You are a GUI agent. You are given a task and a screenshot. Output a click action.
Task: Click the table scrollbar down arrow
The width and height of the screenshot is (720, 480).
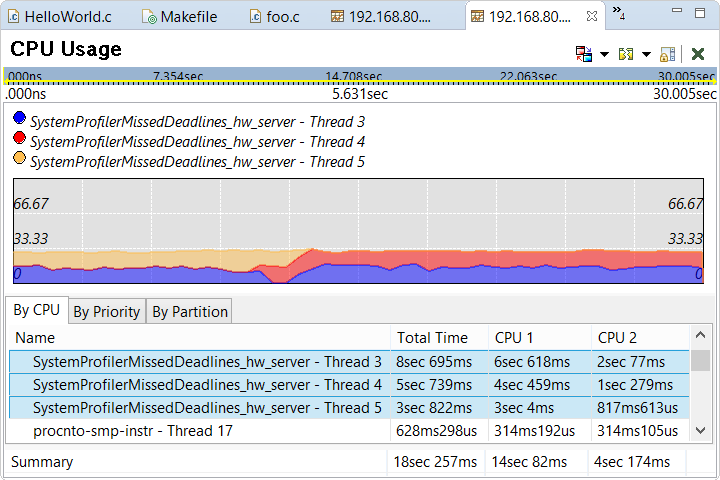(701, 430)
